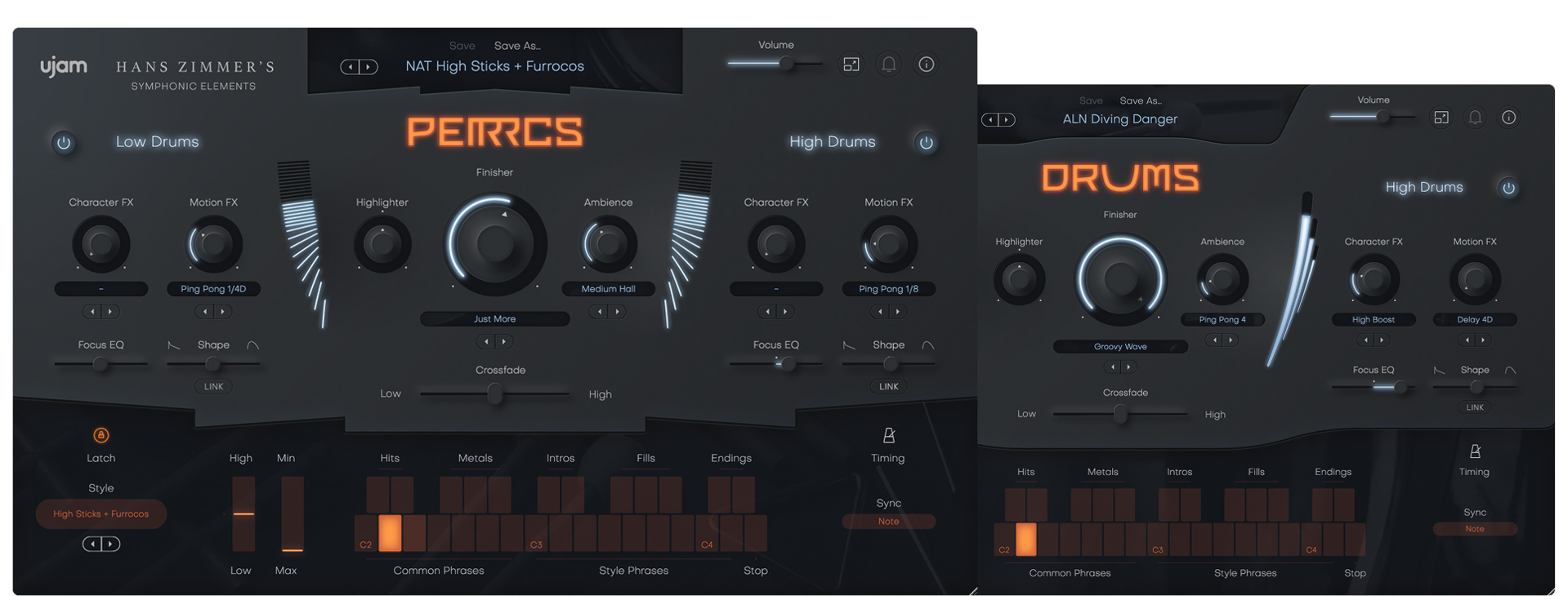Open the info icon in DRUMS window
Screen dimensions: 1568x596
(1509, 118)
